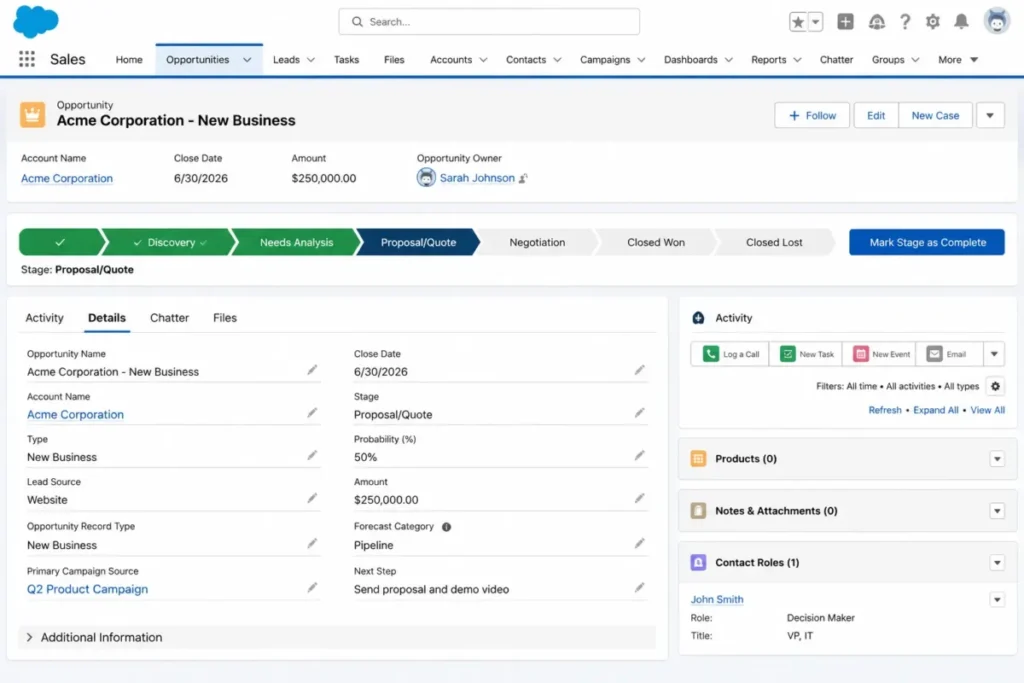The height and width of the screenshot is (683, 1024).
Task: Open the Opportunities tab dropdown chevron
Action: (x=247, y=59)
